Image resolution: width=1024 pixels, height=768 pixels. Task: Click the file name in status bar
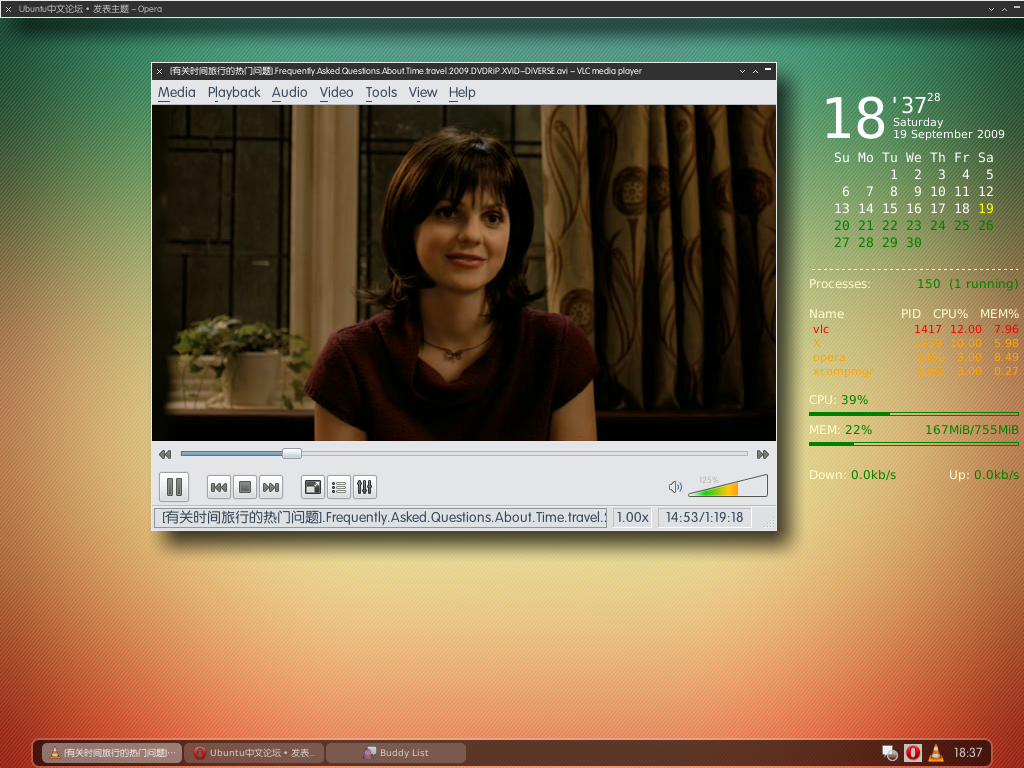381,517
